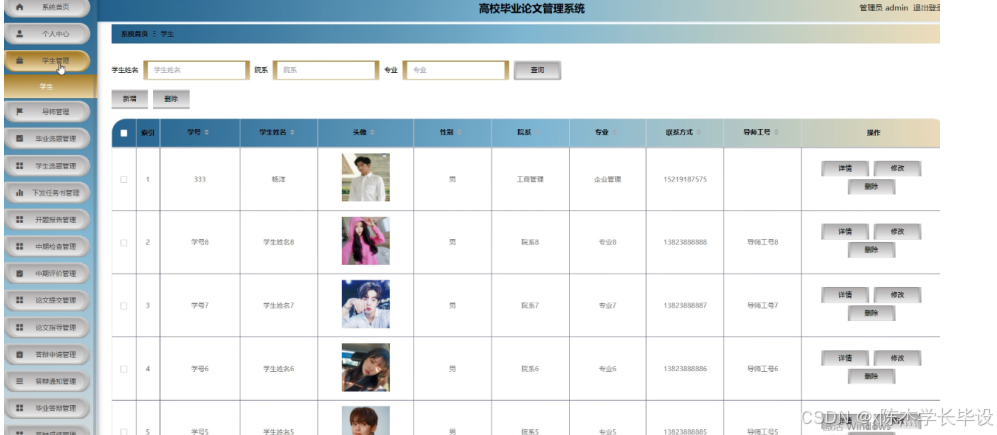
Task: Collapse the 学生管理 sidebar menu
Action: coord(47,61)
